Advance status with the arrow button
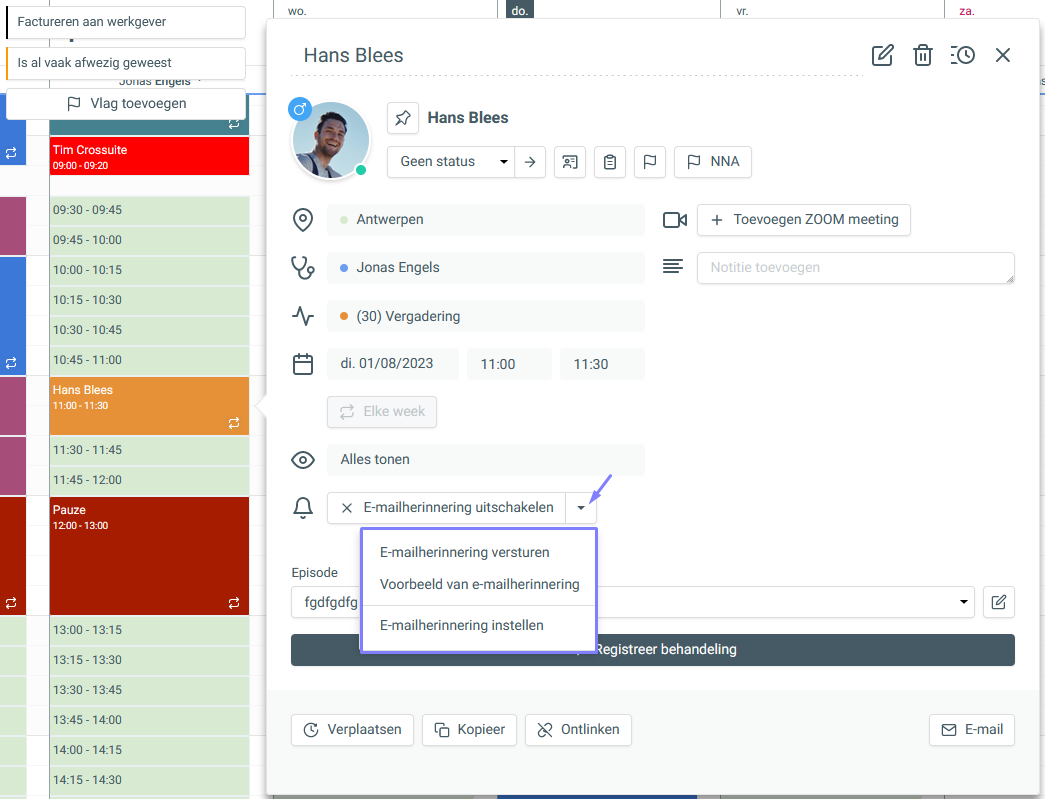This screenshot has height=799, width=1045. [x=530, y=162]
